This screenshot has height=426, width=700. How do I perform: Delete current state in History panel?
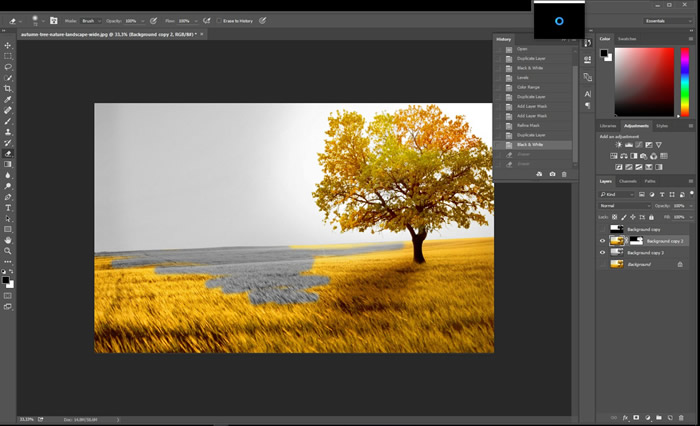click(x=564, y=174)
